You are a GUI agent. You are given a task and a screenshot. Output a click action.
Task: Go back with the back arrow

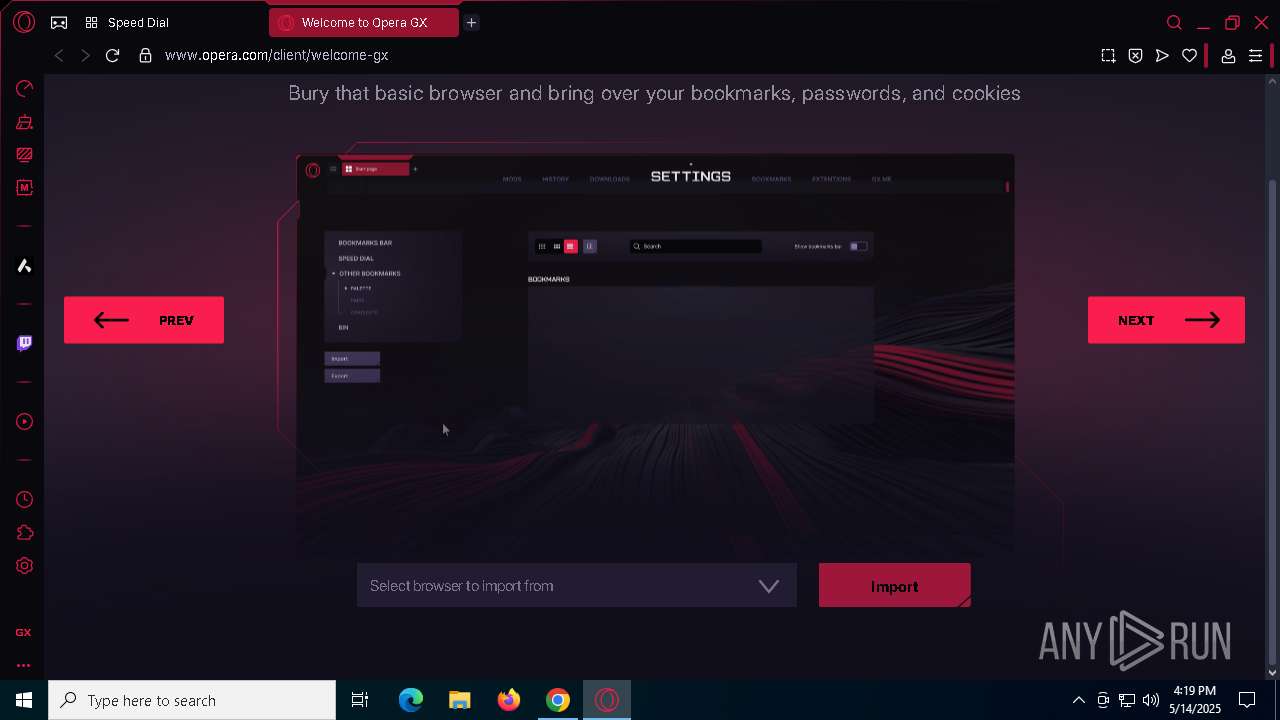tap(59, 56)
